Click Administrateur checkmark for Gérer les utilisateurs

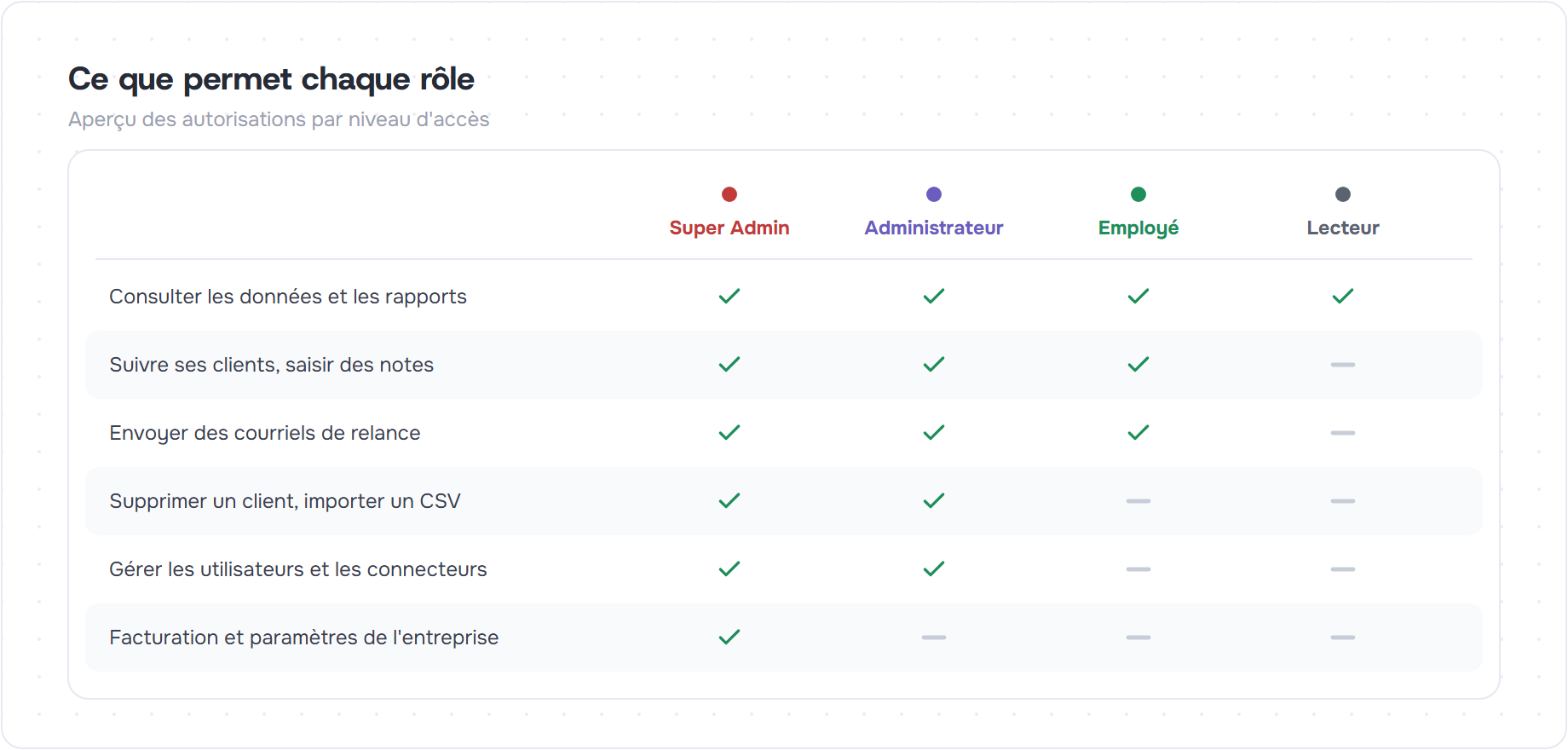coord(934,569)
